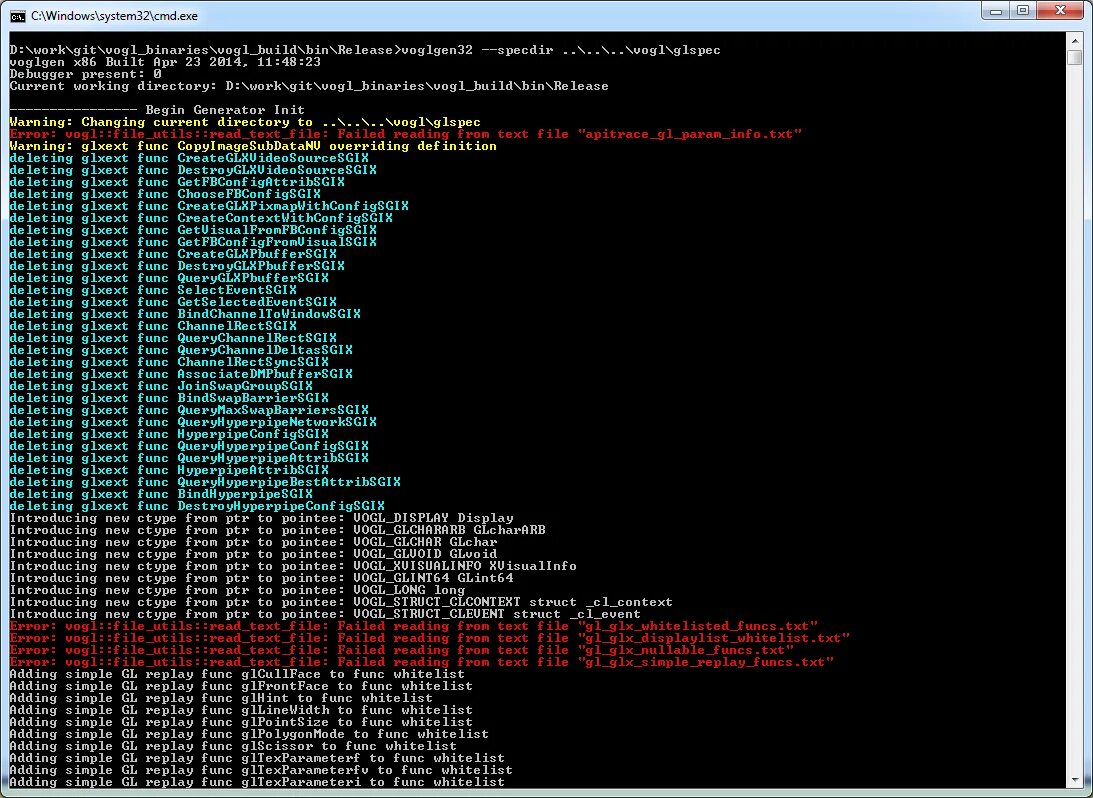Click the voglgen32 --specdir command line
This screenshot has height=798, width=1093.
[365, 50]
